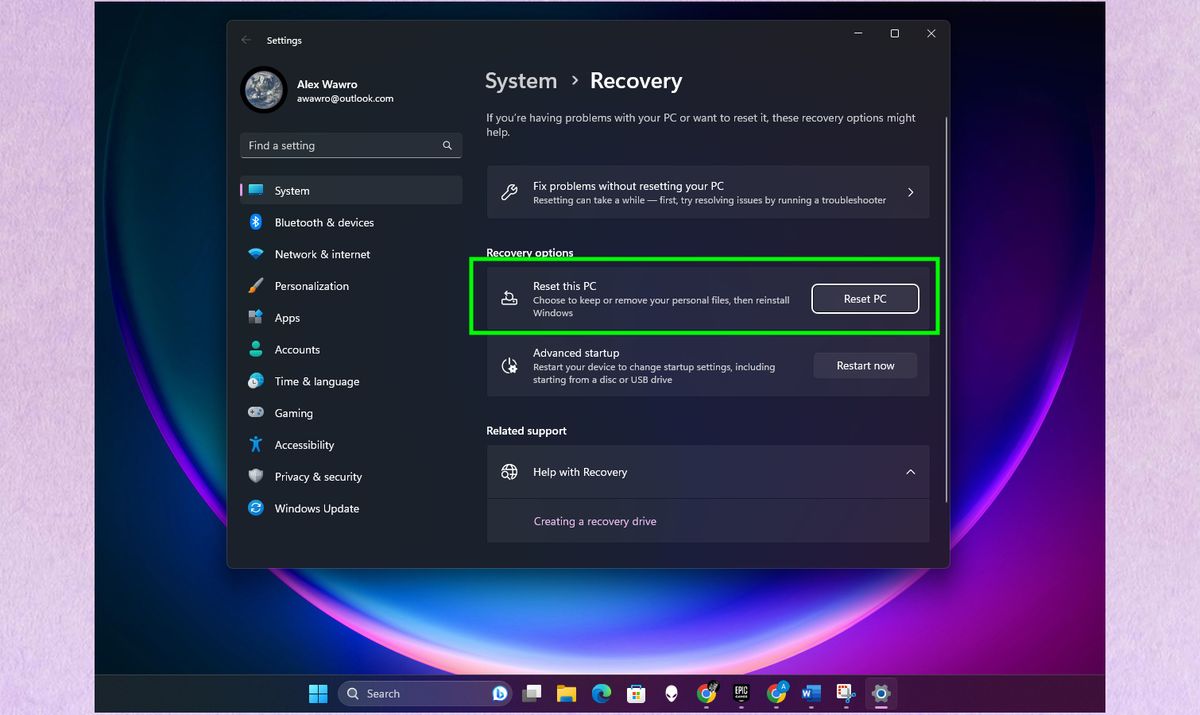Expand the fix problems troubleshooter row
The height and width of the screenshot is (715, 1200).
coord(910,192)
